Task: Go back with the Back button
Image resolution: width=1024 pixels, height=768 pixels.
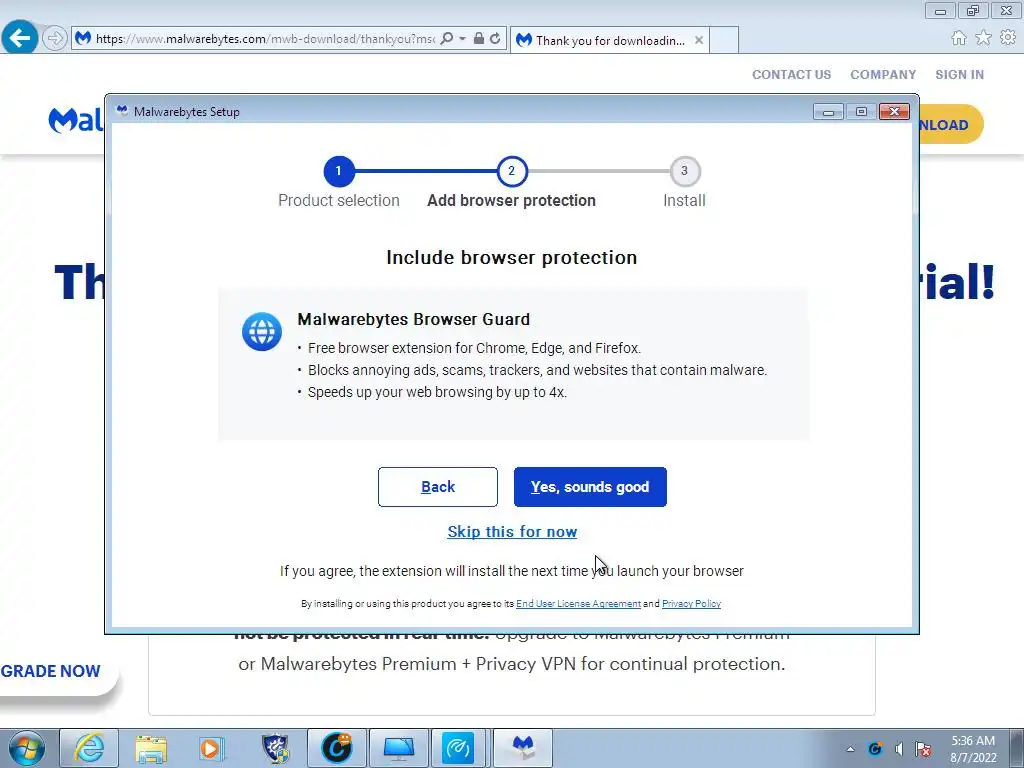Action: pyautogui.click(x=438, y=487)
